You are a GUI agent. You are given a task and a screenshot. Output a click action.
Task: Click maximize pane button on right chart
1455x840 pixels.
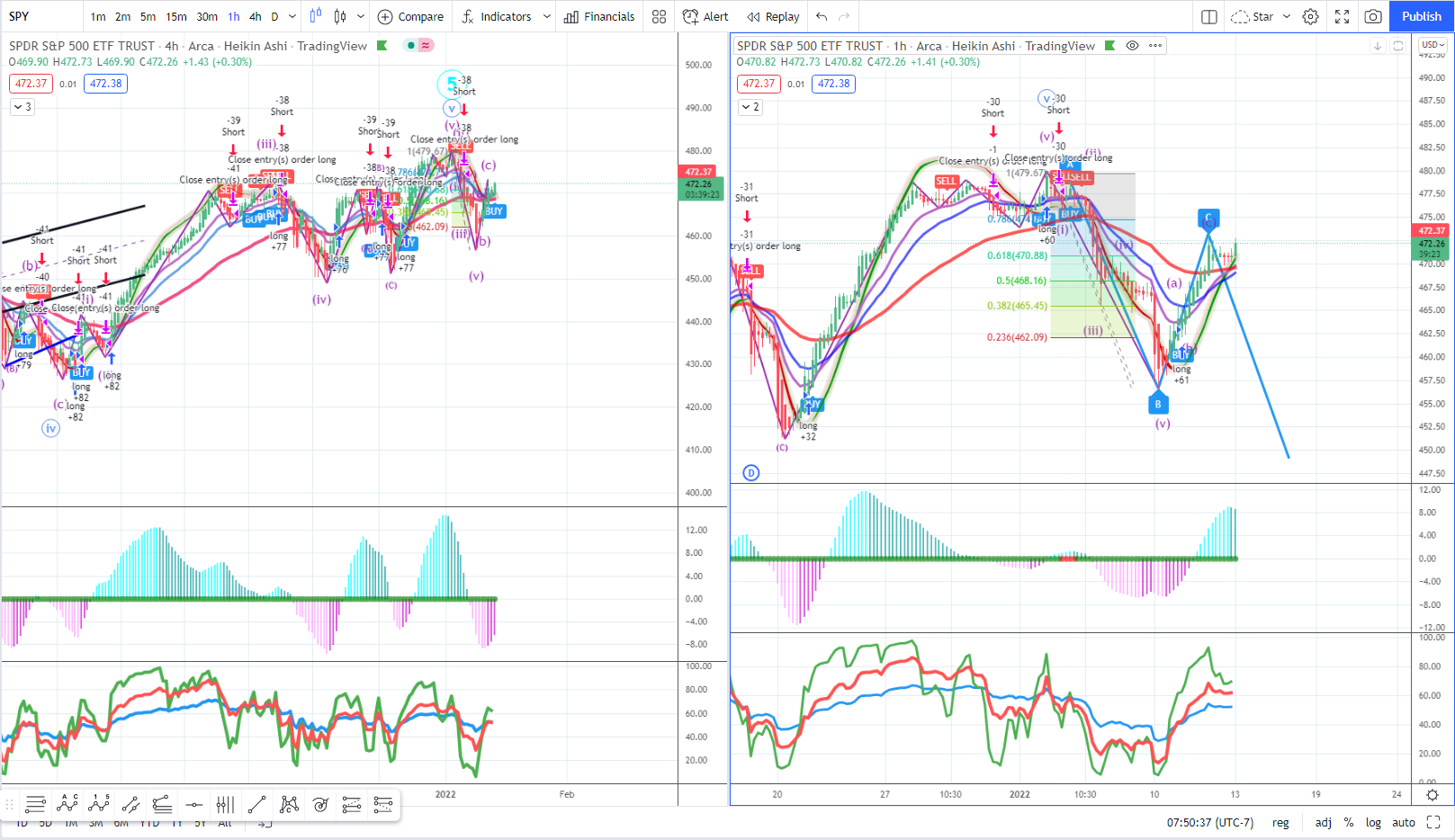pos(1398,46)
